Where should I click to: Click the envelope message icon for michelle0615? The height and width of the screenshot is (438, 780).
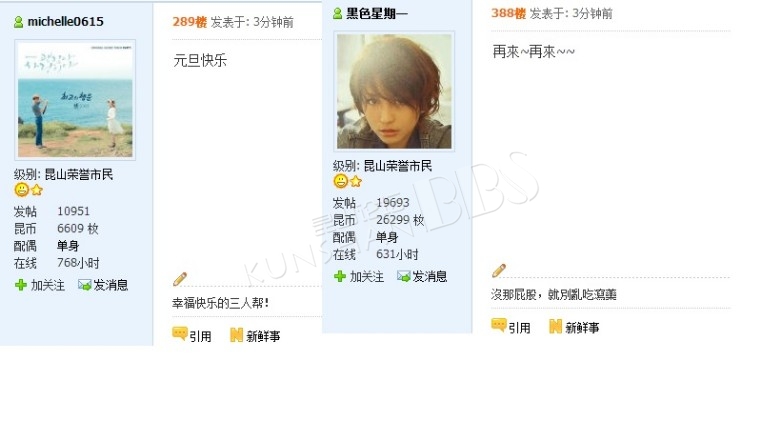pyautogui.click(x=85, y=285)
